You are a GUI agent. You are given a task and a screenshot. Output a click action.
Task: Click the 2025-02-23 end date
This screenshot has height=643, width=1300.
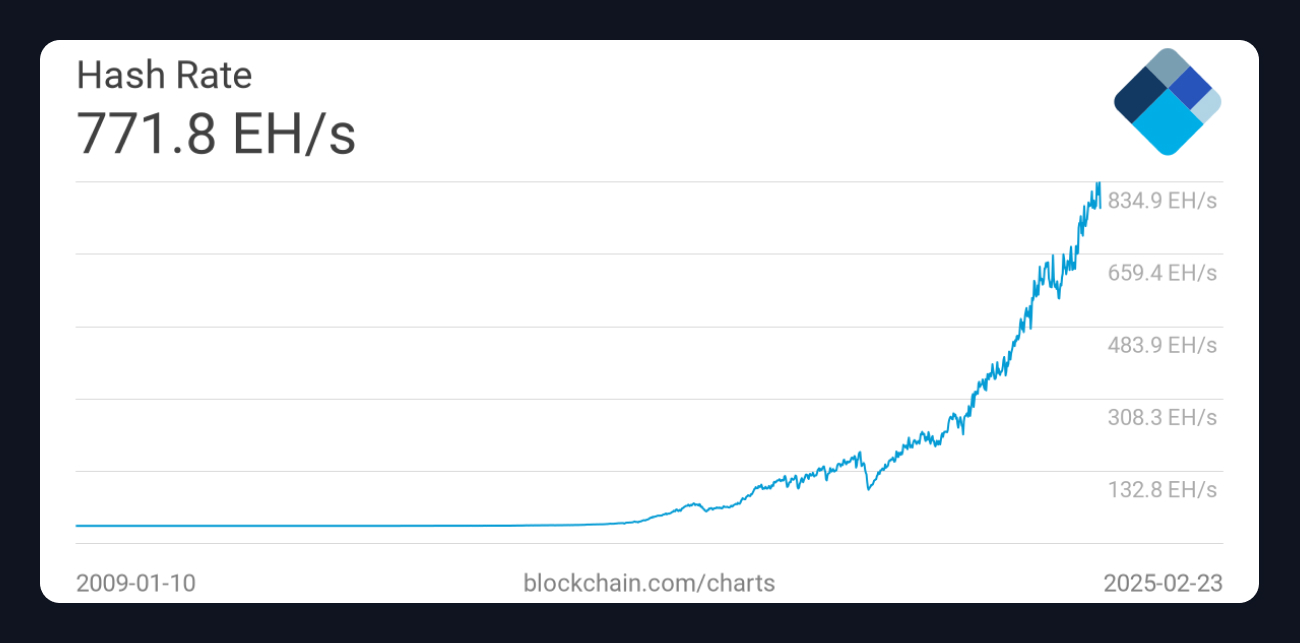[x=1163, y=583]
